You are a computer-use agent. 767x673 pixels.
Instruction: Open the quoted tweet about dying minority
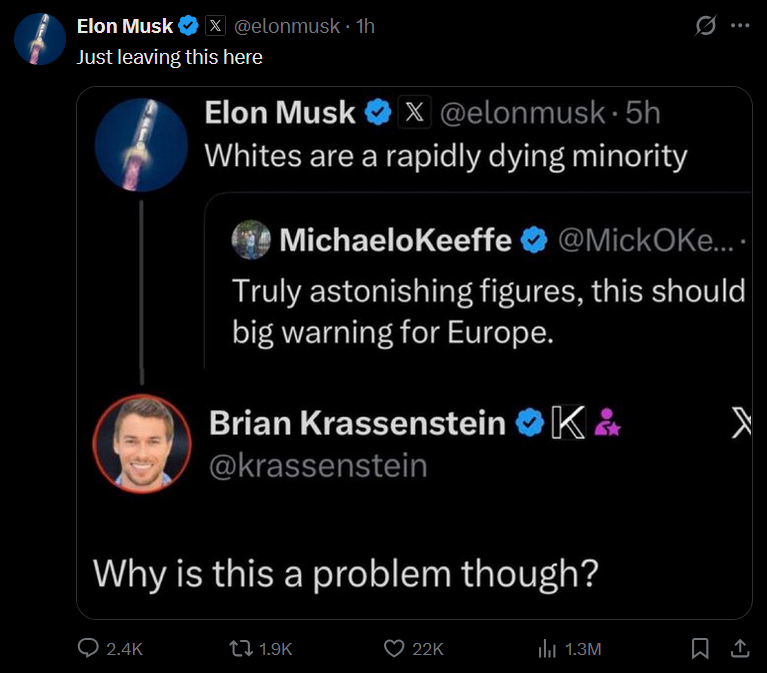coord(446,156)
